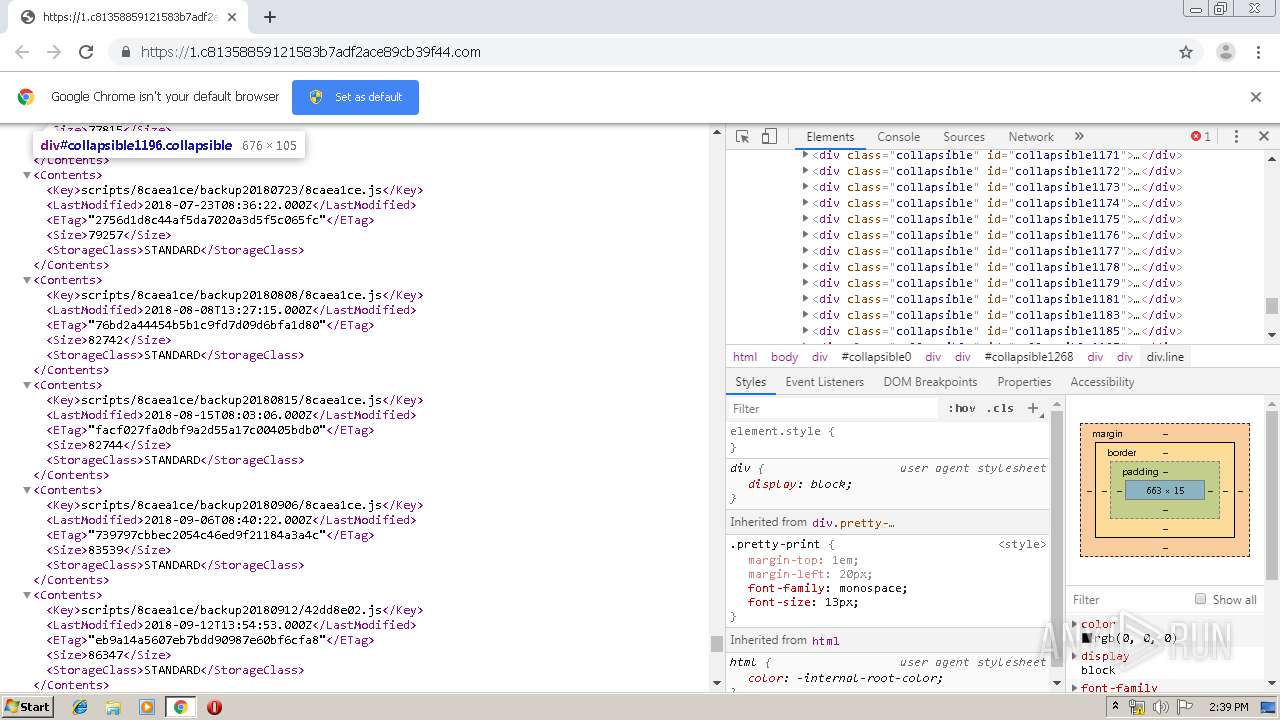Expand the collapsible1173 div node
Screen dimensions: 1280x720
pyautogui.click(x=805, y=187)
